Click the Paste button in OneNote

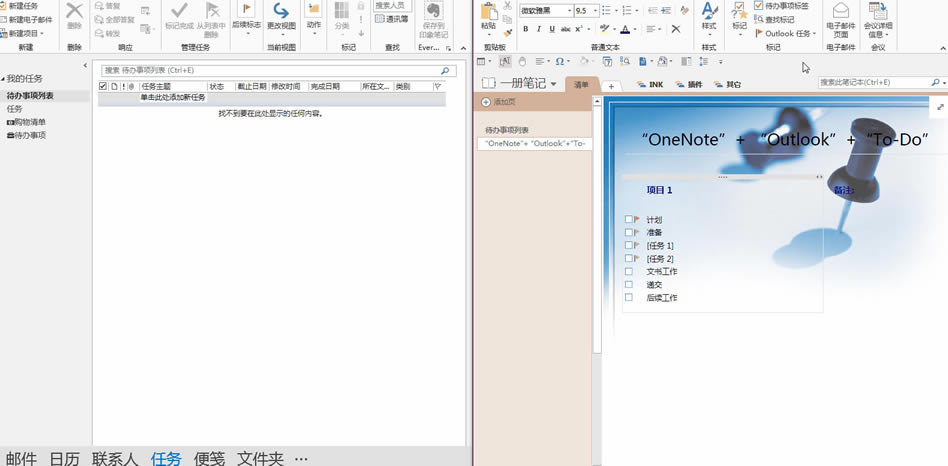(489, 17)
